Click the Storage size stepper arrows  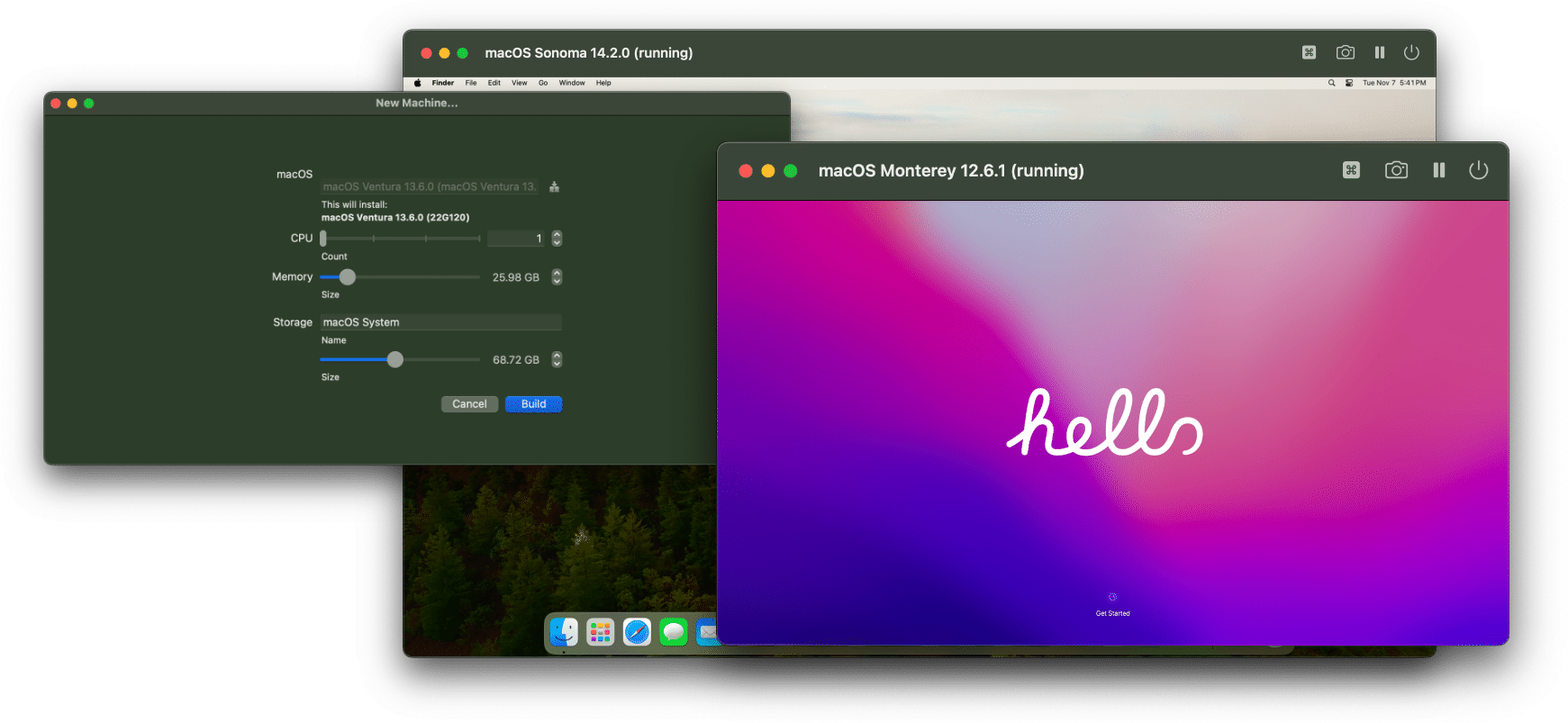point(557,360)
